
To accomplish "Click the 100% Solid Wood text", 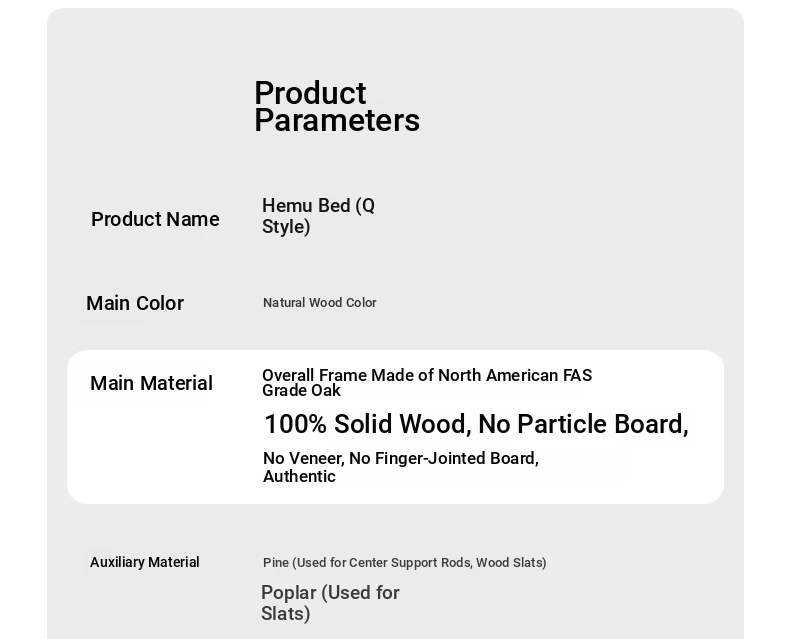I will click(367, 424).
